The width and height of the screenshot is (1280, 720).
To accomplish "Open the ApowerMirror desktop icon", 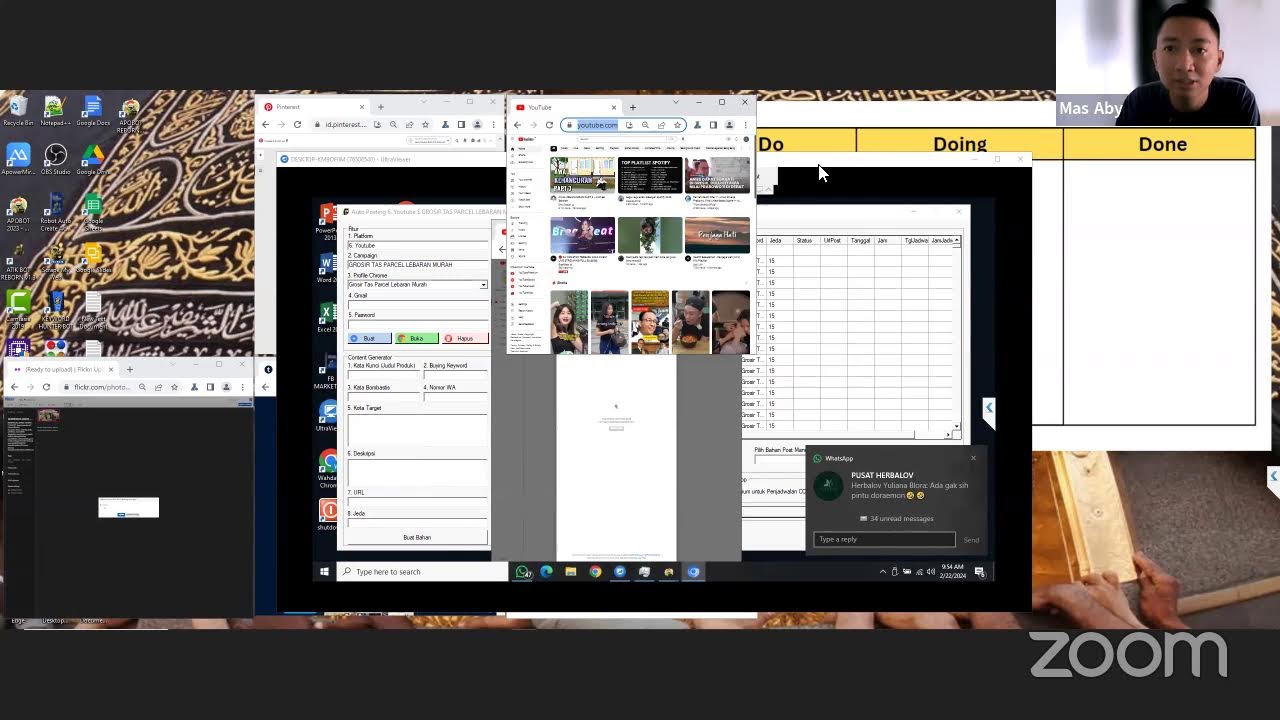I will click(18, 160).
